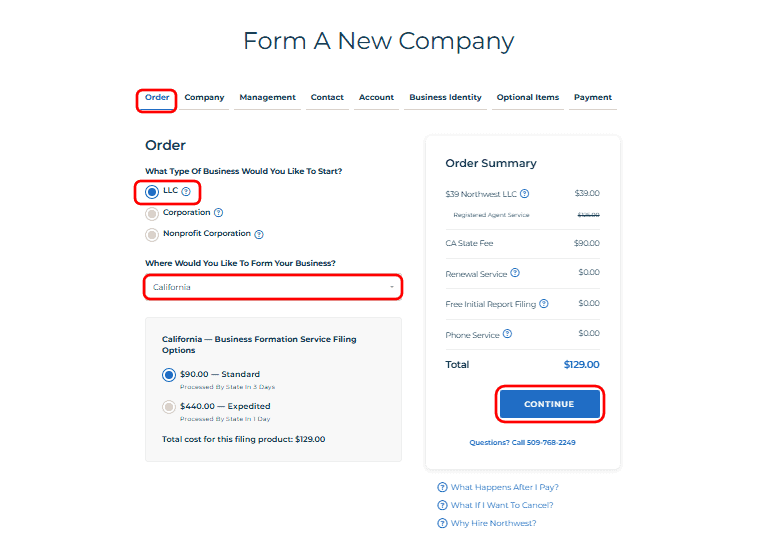Select the $440.00 Expedited filing option
Viewport: 765px width, 542px height.
coord(168,407)
